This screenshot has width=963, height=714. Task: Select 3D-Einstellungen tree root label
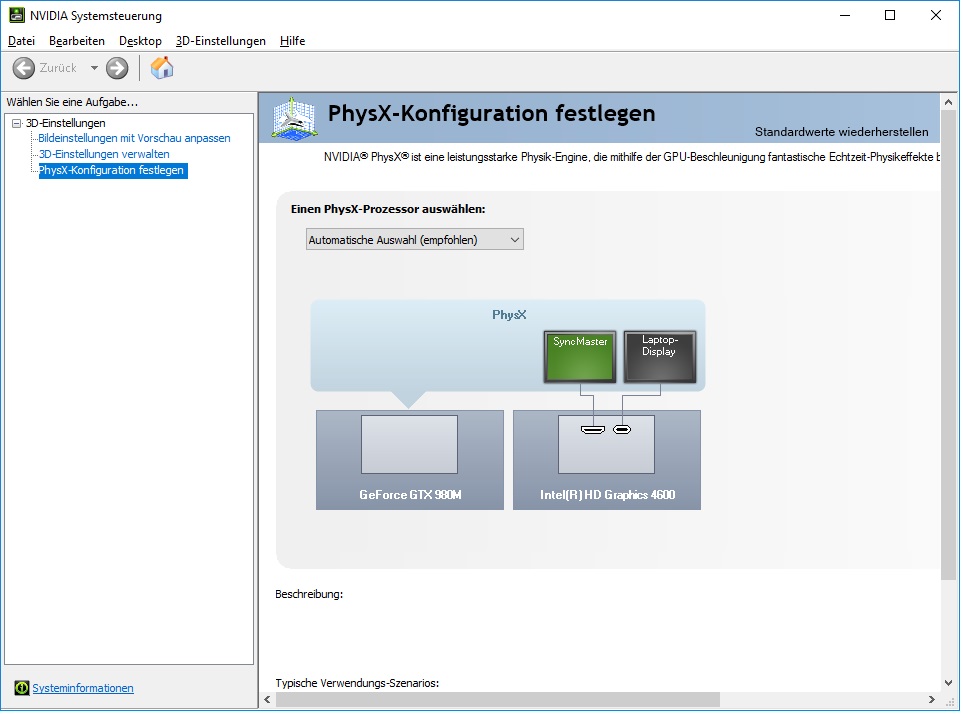click(x=66, y=123)
